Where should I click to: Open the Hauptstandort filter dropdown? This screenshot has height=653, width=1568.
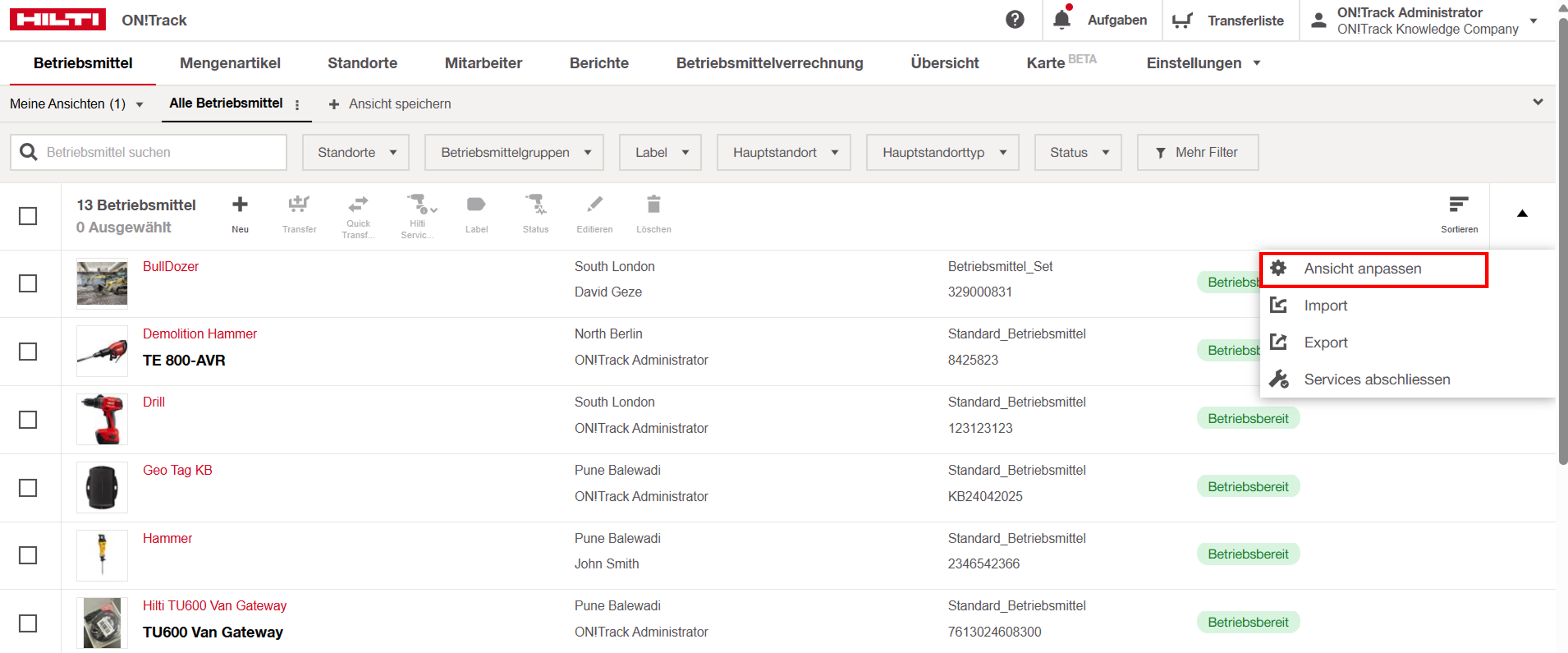point(783,152)
